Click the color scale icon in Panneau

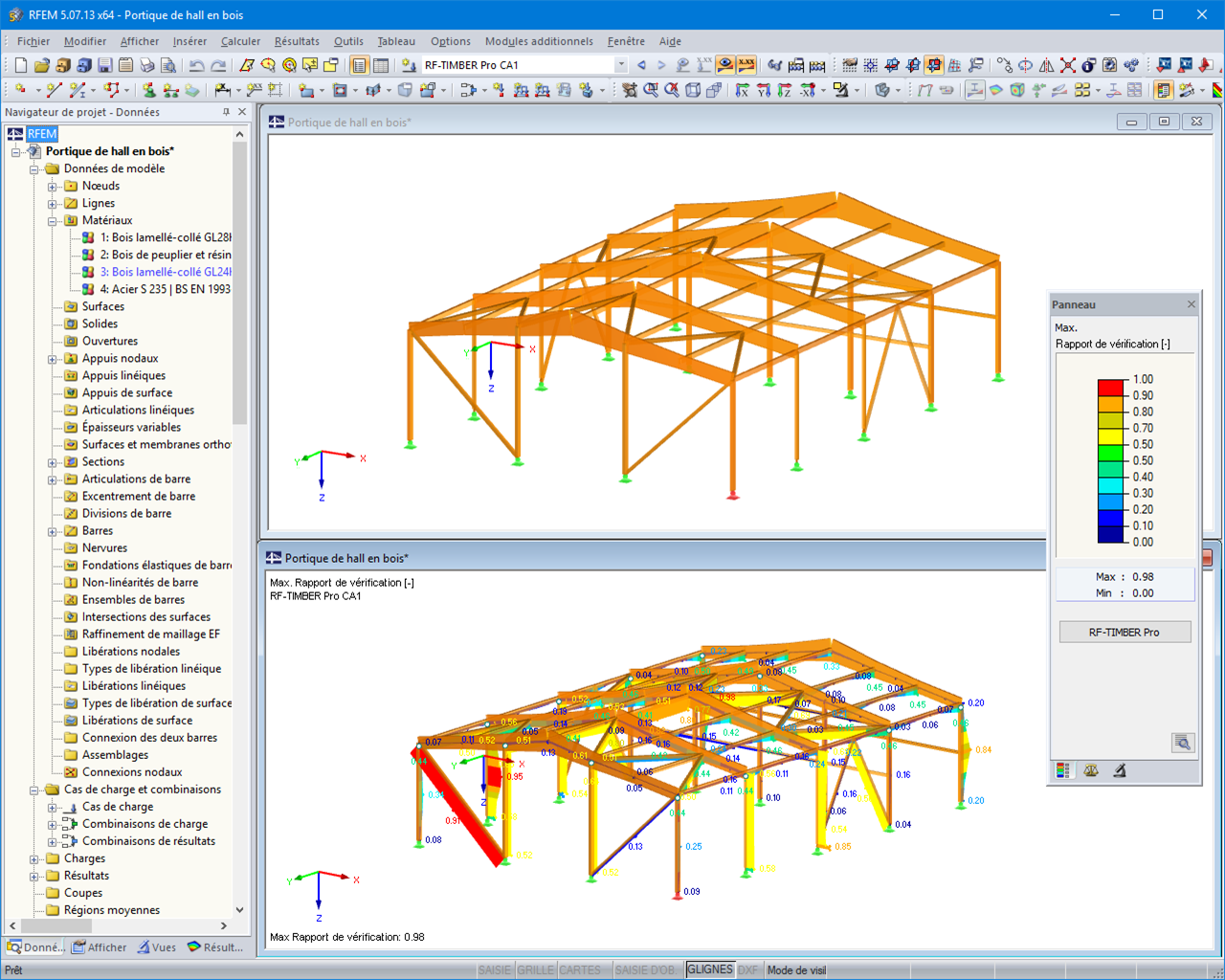point(1062,770)
